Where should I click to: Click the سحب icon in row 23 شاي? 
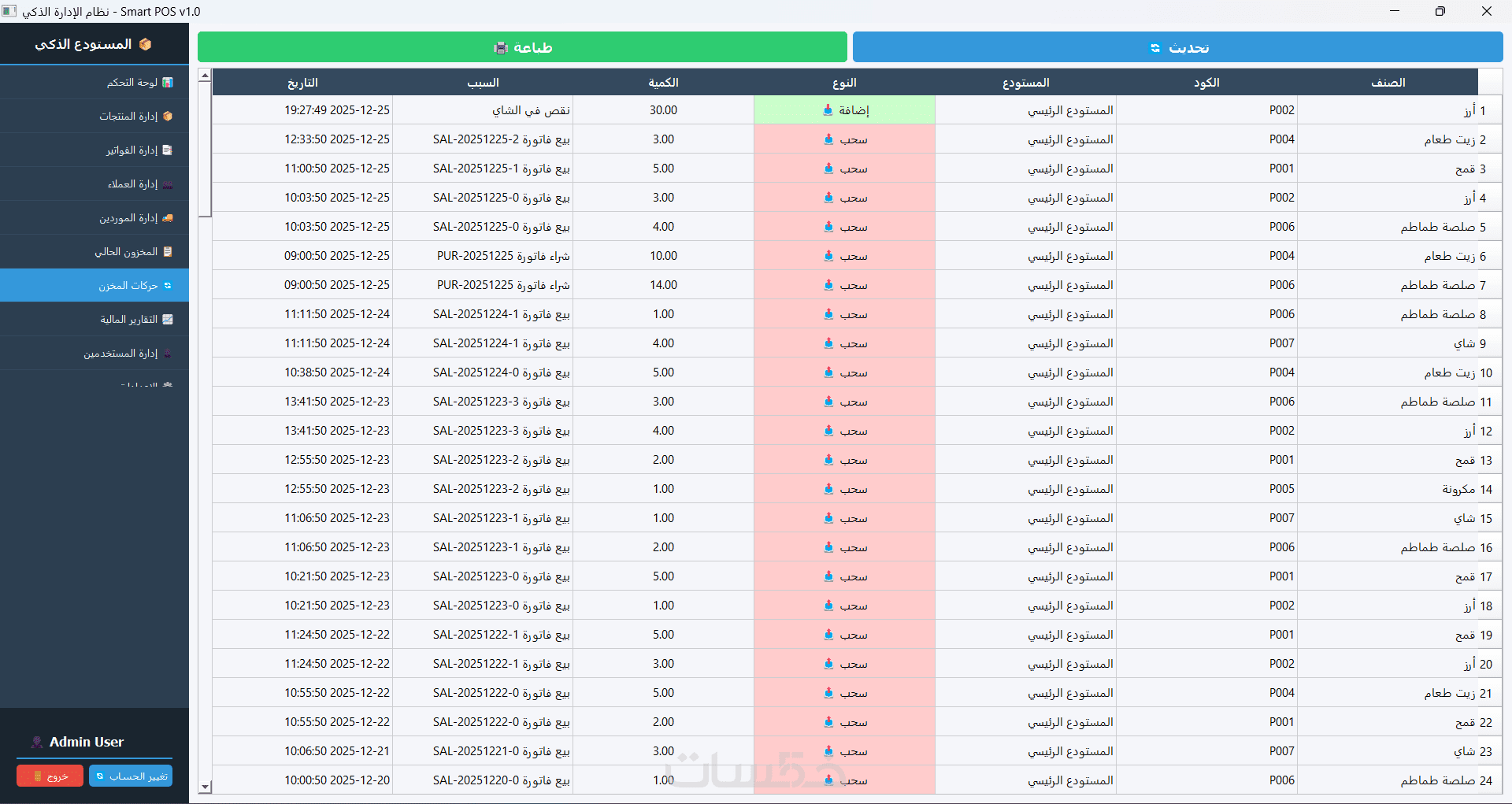[828, 751]
